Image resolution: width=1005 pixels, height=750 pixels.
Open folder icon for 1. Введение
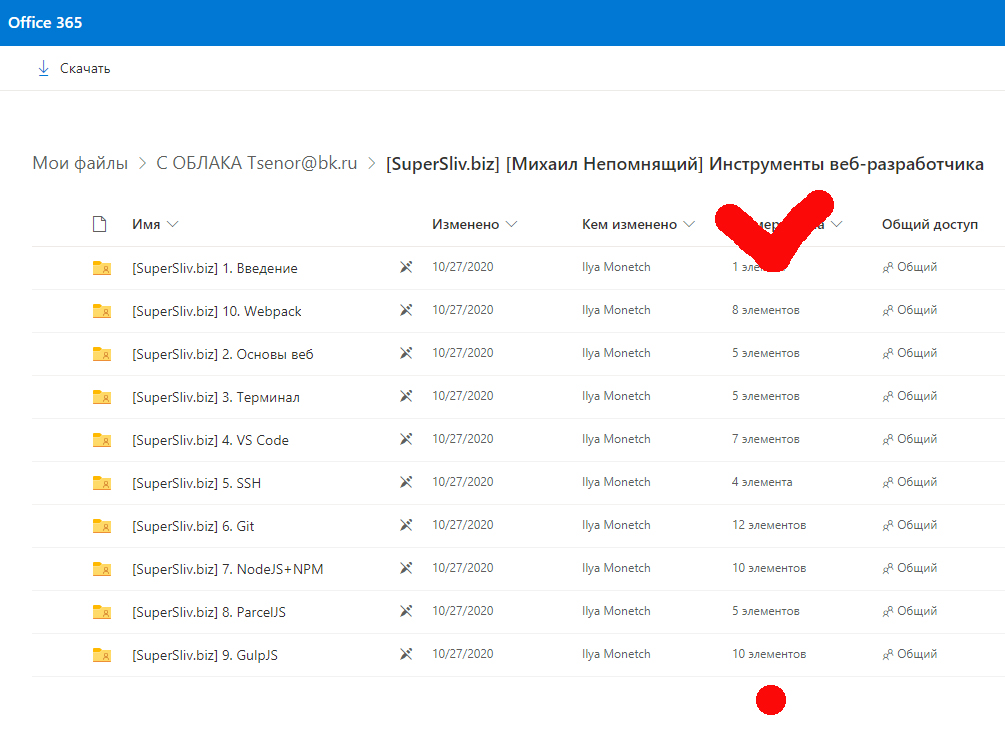point(102,268)
